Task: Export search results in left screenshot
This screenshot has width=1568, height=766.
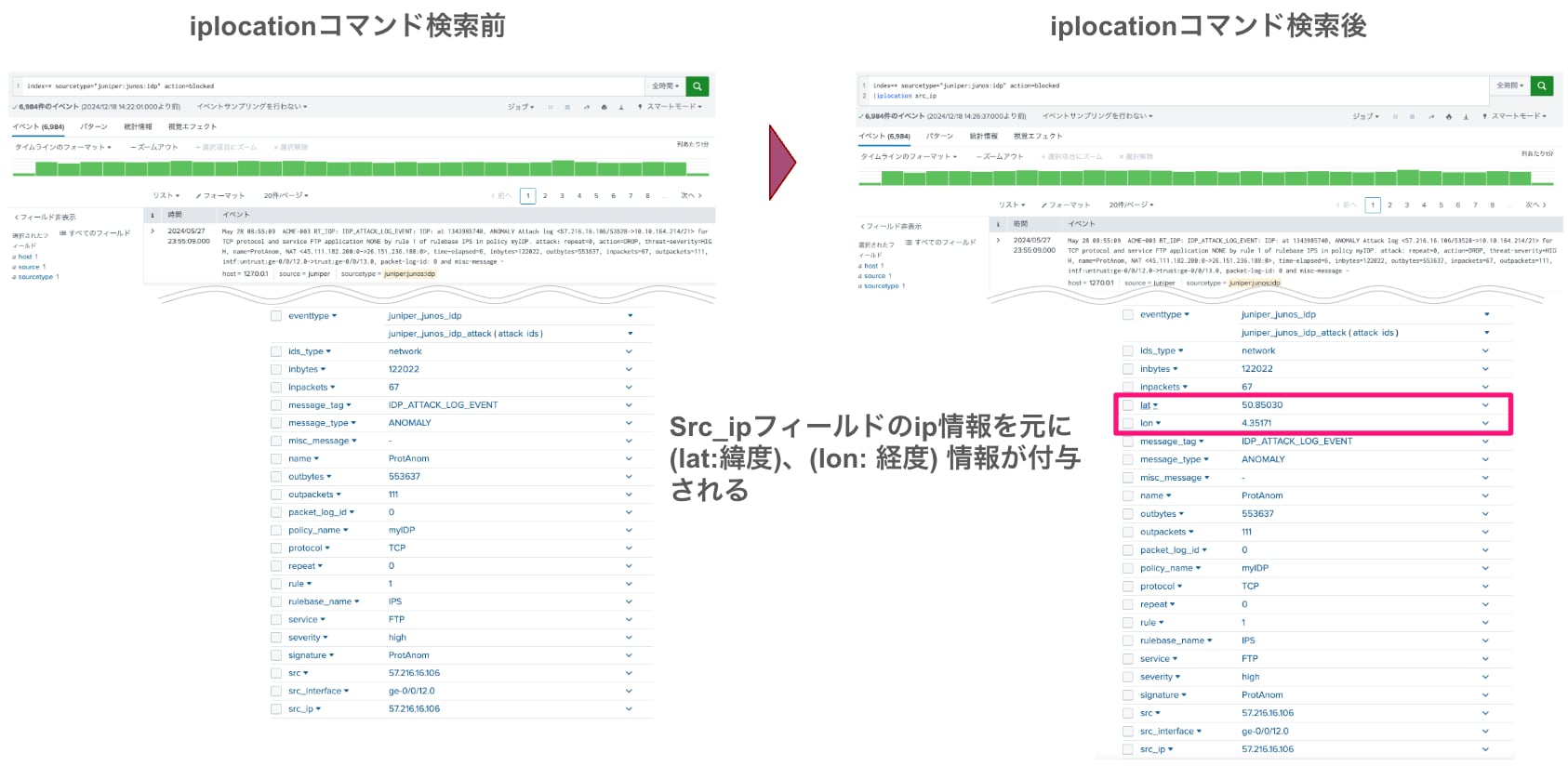Action: (621, 107)
